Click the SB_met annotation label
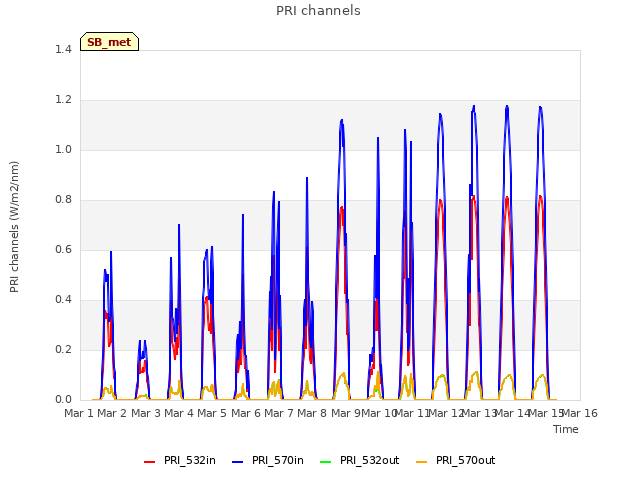Image resolution: width=640 pixels, height=480 pixels. point(109,42)
